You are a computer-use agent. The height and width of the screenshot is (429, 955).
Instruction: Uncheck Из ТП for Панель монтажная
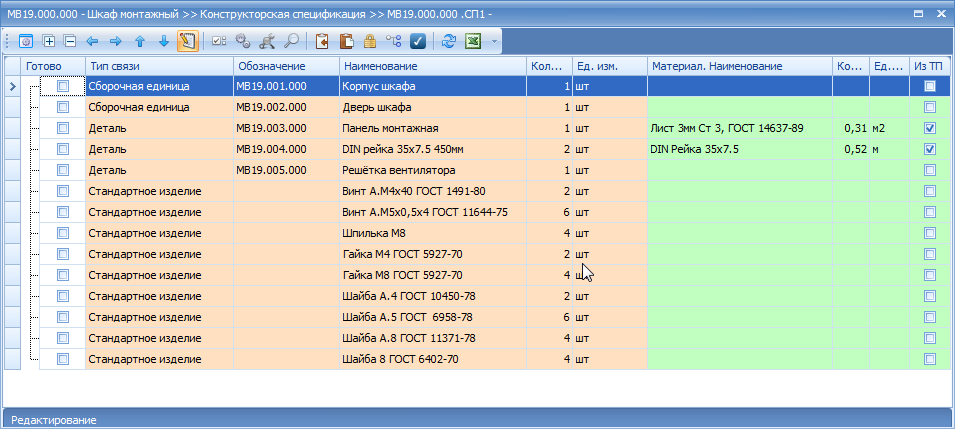point(929,129)
